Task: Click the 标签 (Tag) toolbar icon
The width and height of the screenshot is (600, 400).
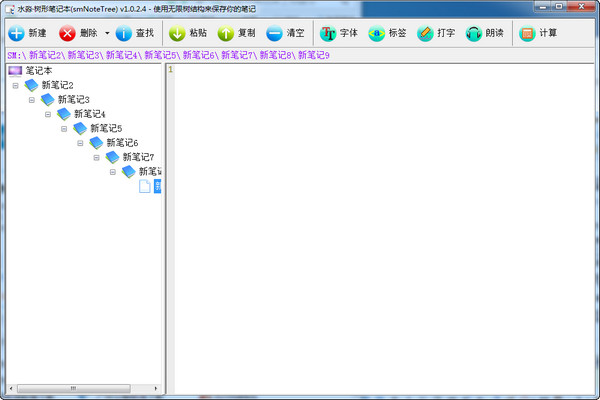Action: pos(376,33)
